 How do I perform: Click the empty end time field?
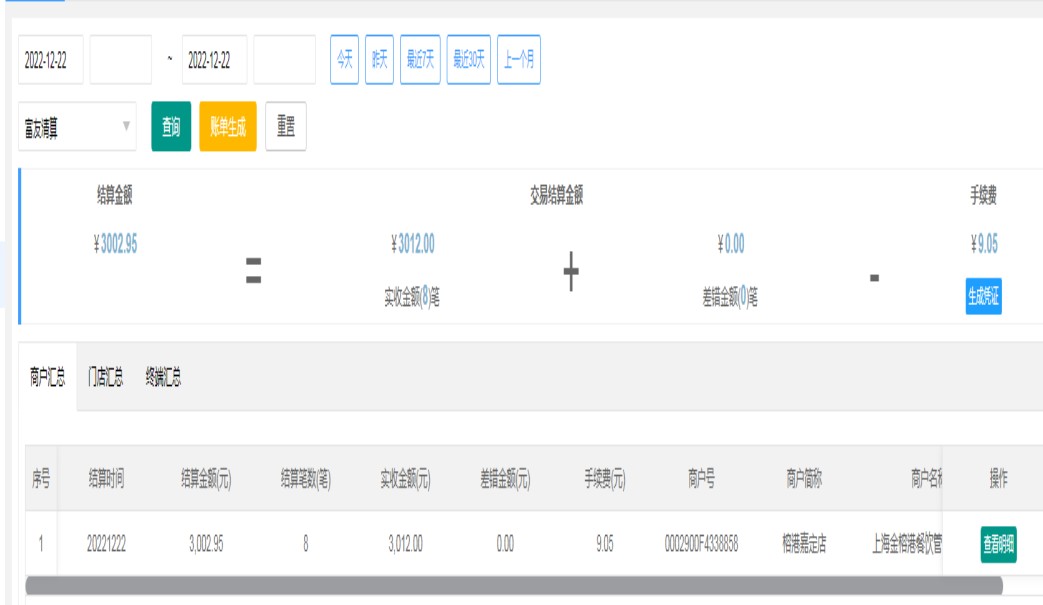click(x=284, y=60)
